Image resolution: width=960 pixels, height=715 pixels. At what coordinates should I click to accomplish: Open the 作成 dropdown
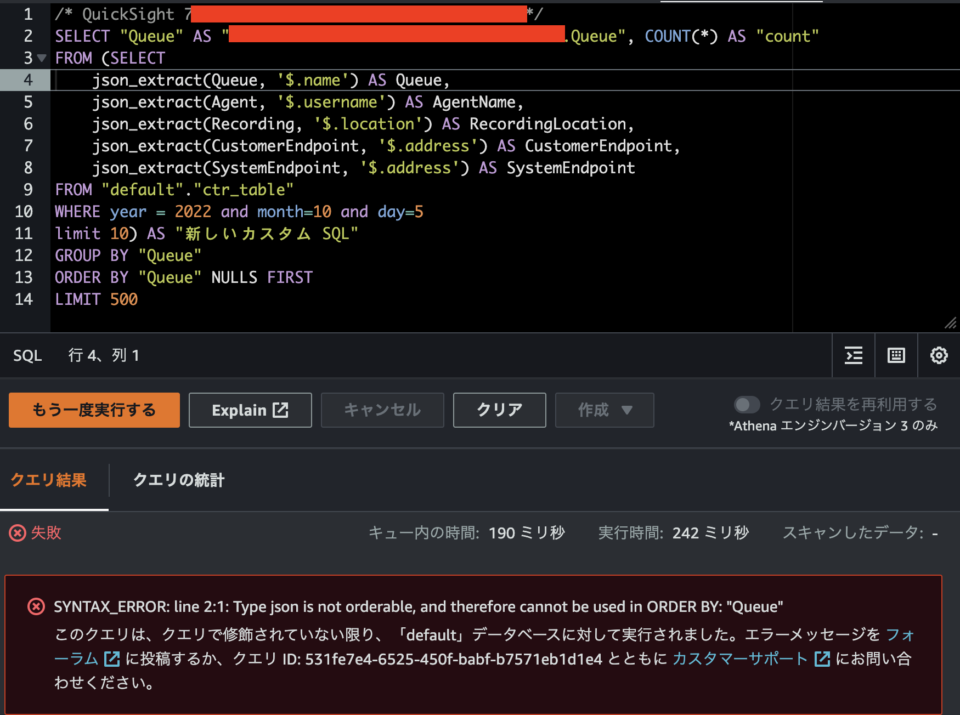point(604,409)
